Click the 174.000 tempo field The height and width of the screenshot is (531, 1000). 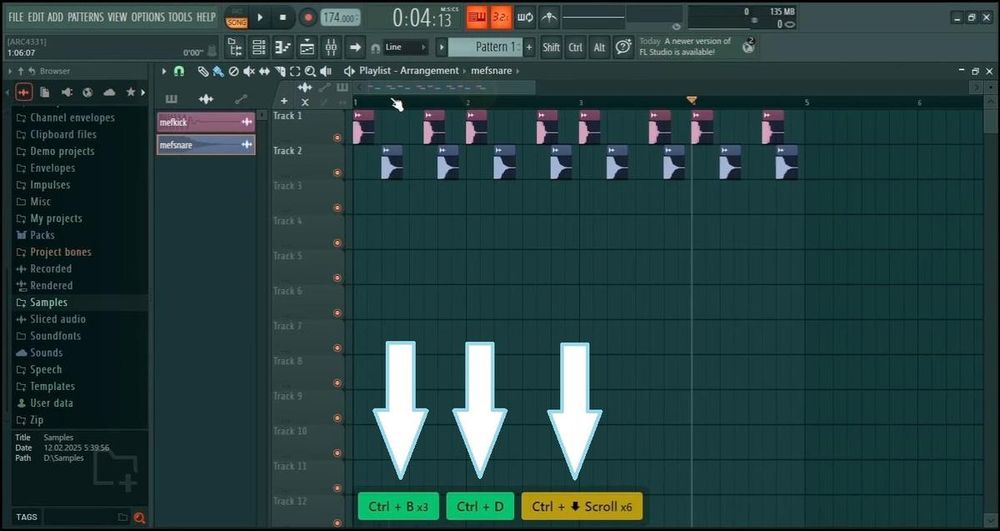tap(340, 18)
